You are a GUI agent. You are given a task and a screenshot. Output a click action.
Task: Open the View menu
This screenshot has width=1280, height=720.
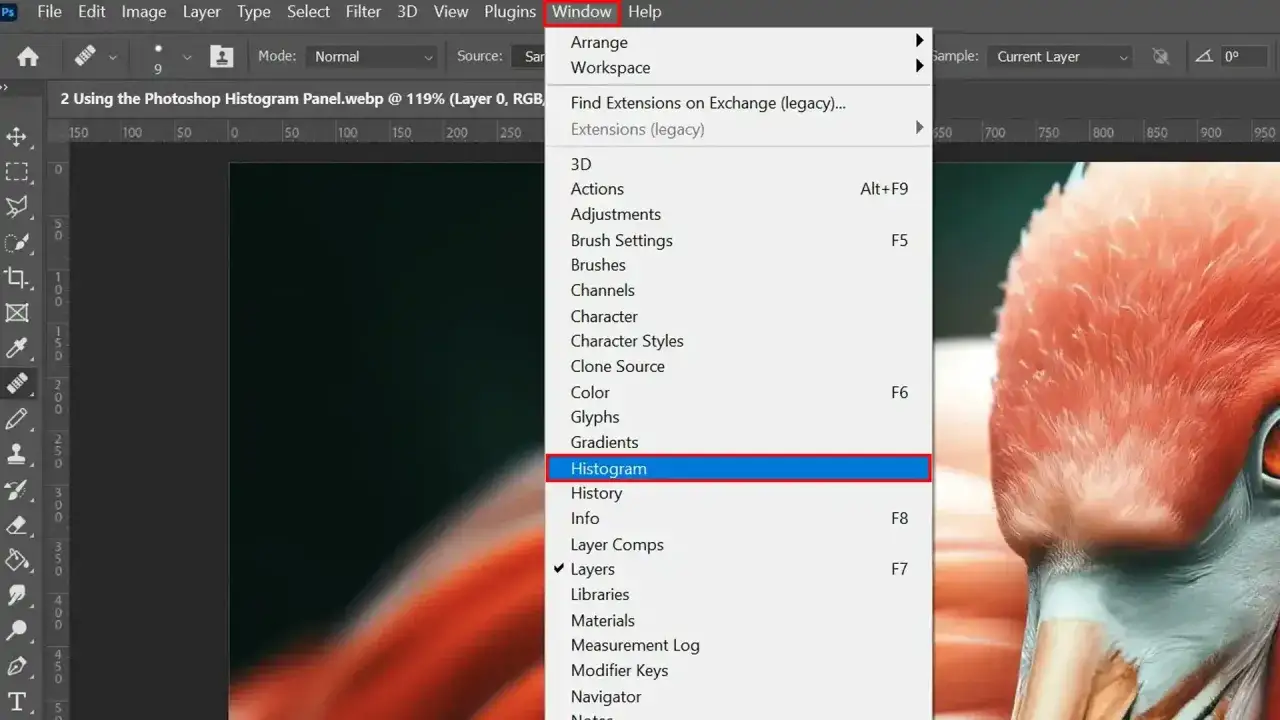click(x=451, y=12)
